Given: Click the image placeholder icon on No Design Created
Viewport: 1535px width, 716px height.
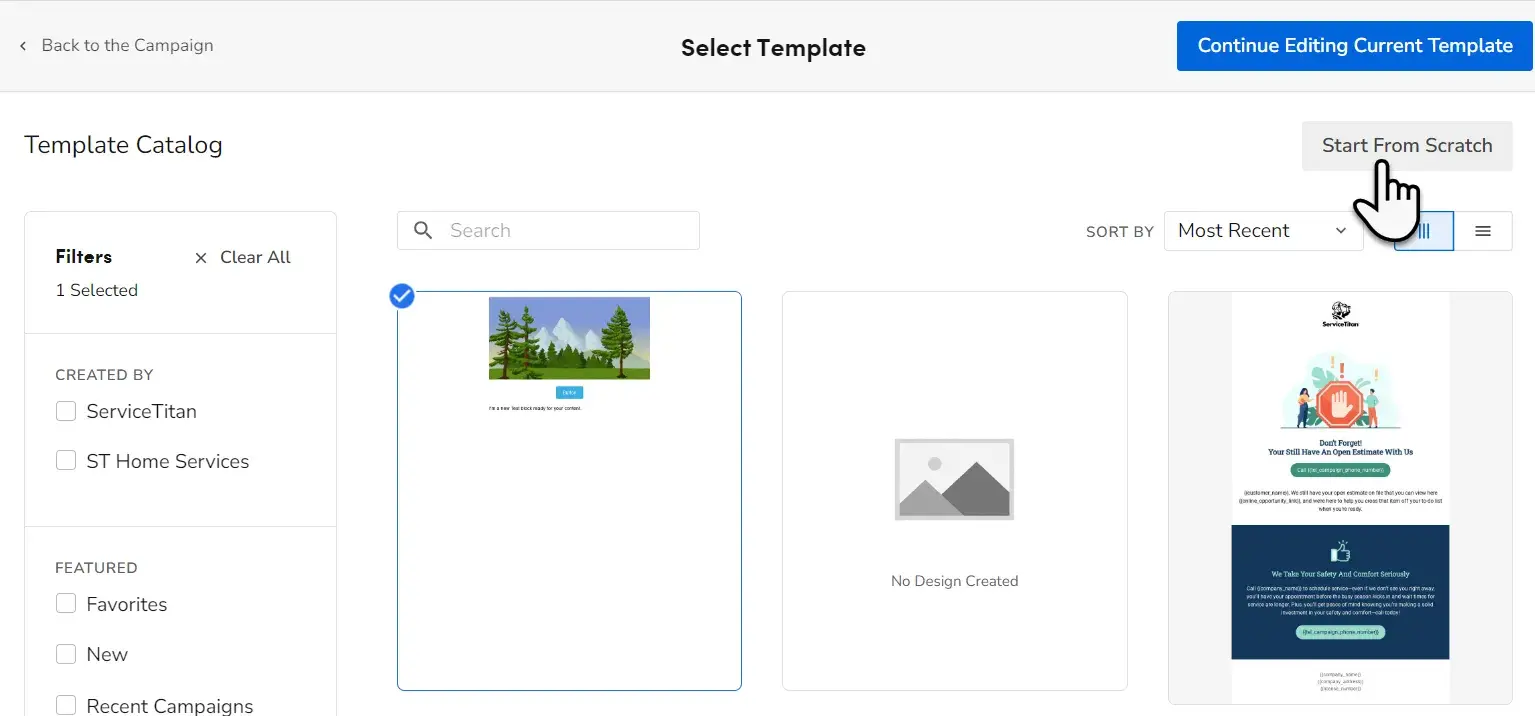Looking at the screenshot, I should [x=954, y=479].
